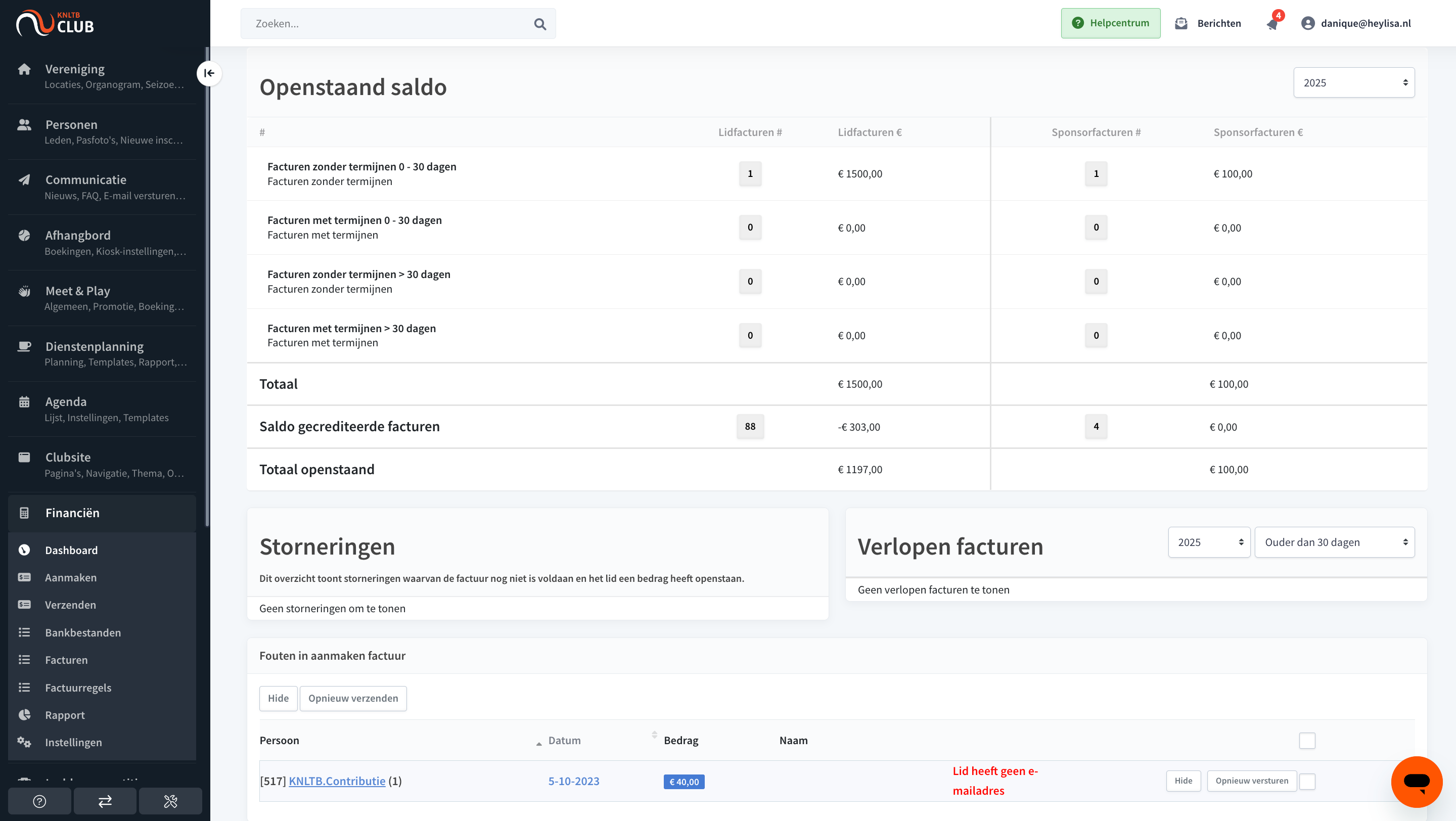Screen dimensions: 1456x821
Task: Collapse the sidebar with the arrow button
Action: 209,73
